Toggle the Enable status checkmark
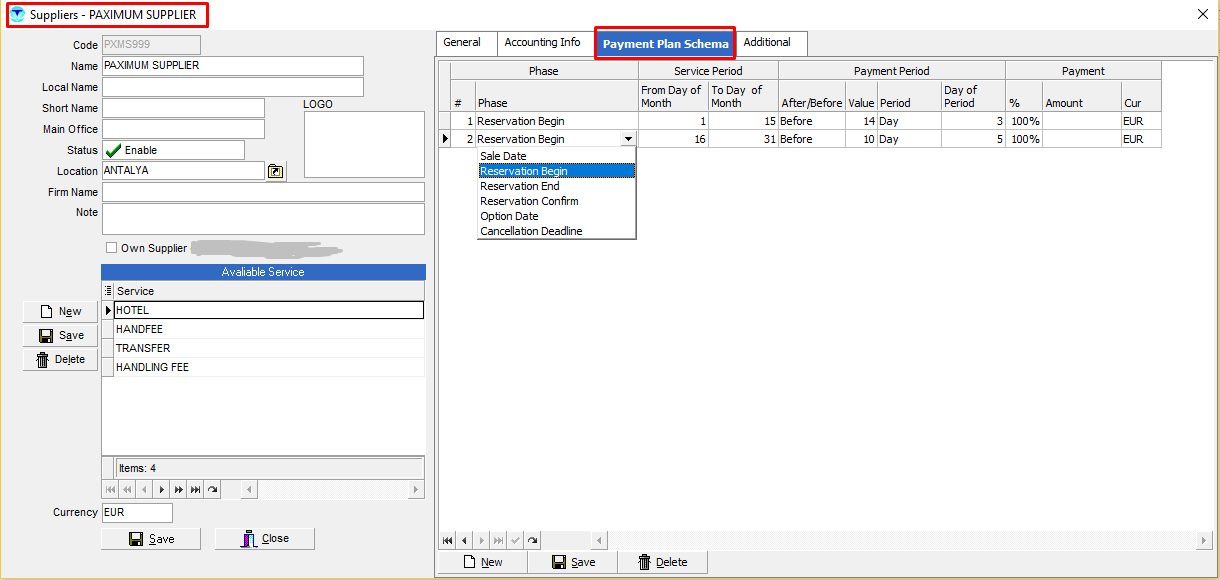The width and height of the screenshot is (1220, 580). pos(113,150)
